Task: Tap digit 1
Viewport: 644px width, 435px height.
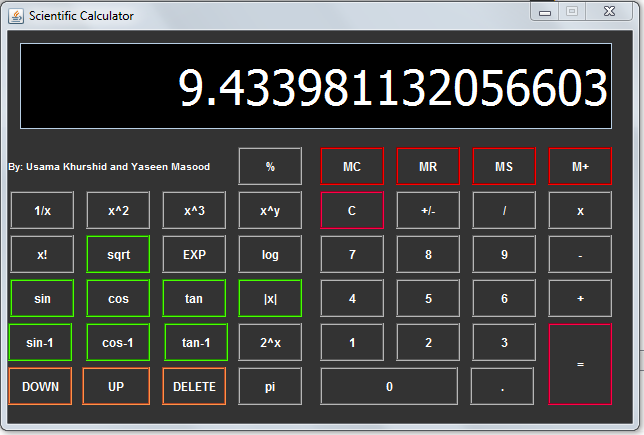Action: [352, 342]
